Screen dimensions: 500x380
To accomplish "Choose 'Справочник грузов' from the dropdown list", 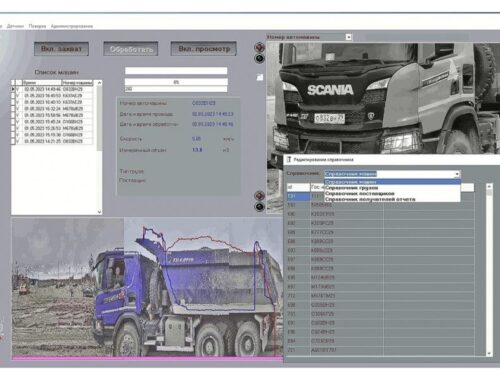I will 392,188.
